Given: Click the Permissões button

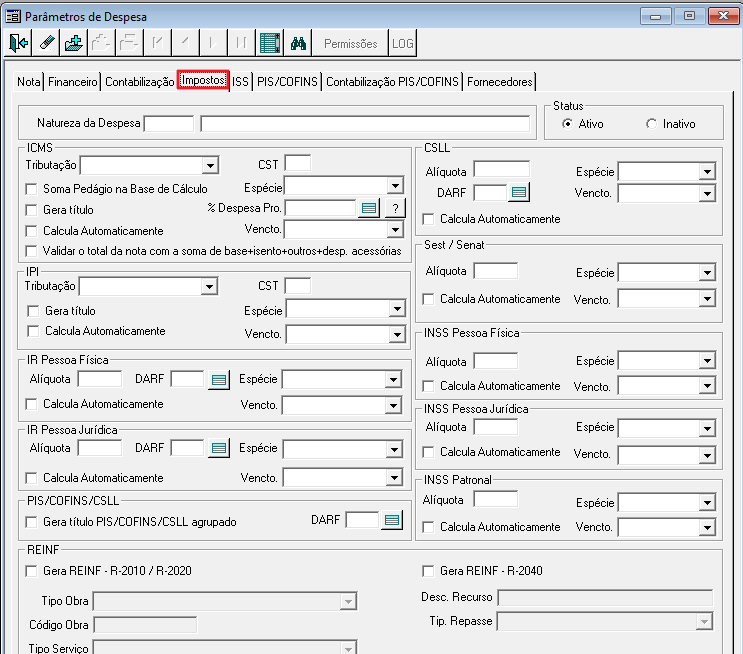Looking at the screenshot, I should 351,43.
